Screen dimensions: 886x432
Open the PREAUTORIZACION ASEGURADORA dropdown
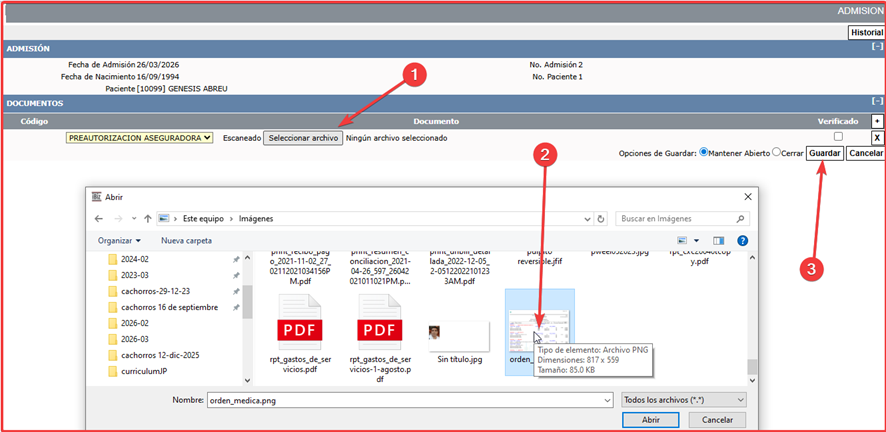(140, 138)
